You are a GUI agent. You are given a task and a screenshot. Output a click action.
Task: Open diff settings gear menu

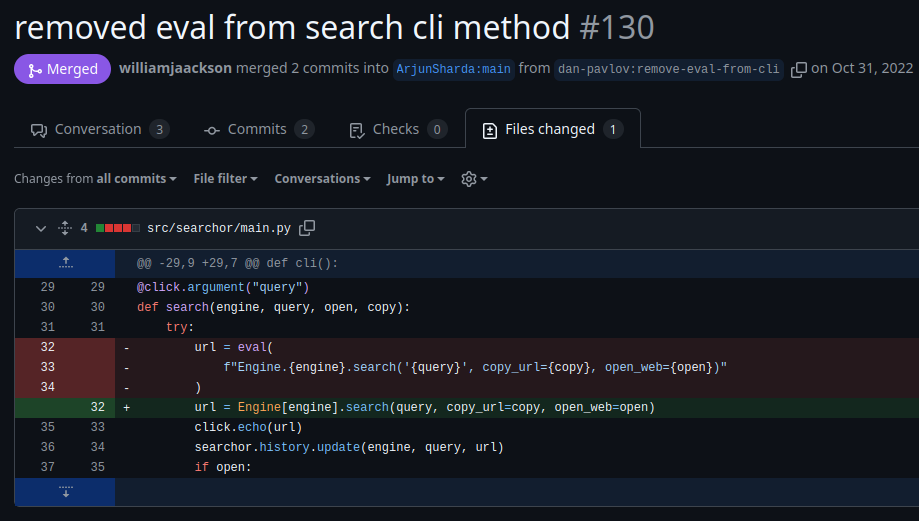474,179
